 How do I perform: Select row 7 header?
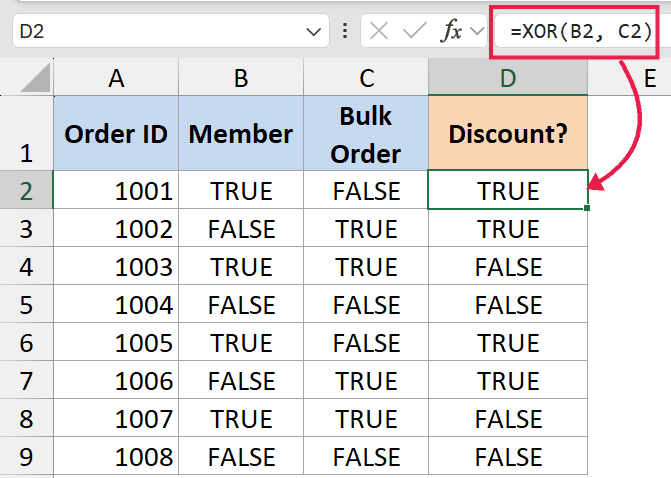tap(27, 380)
